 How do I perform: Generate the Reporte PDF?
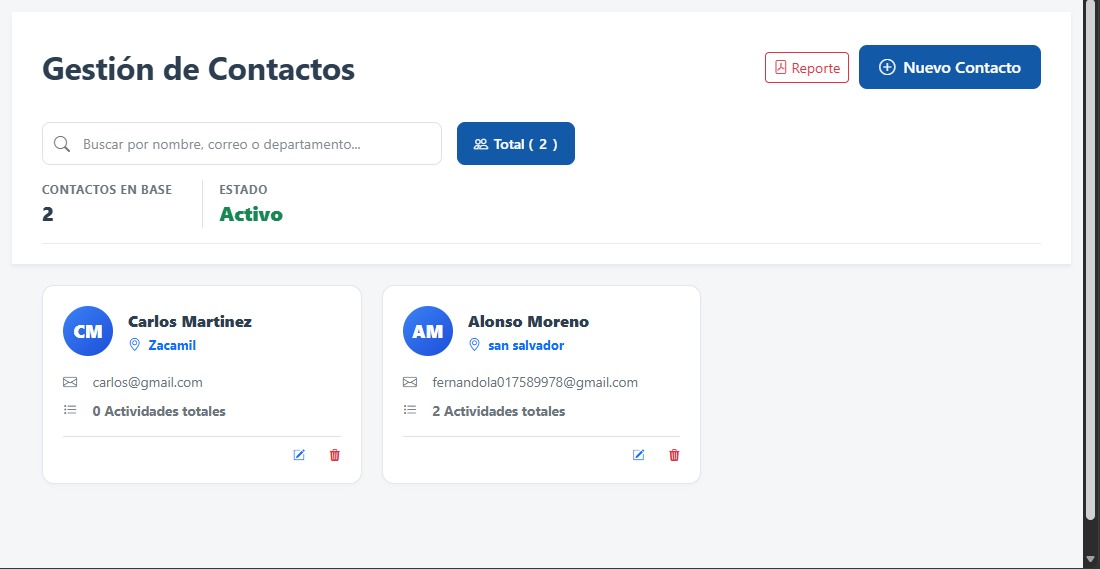[807, 67]
